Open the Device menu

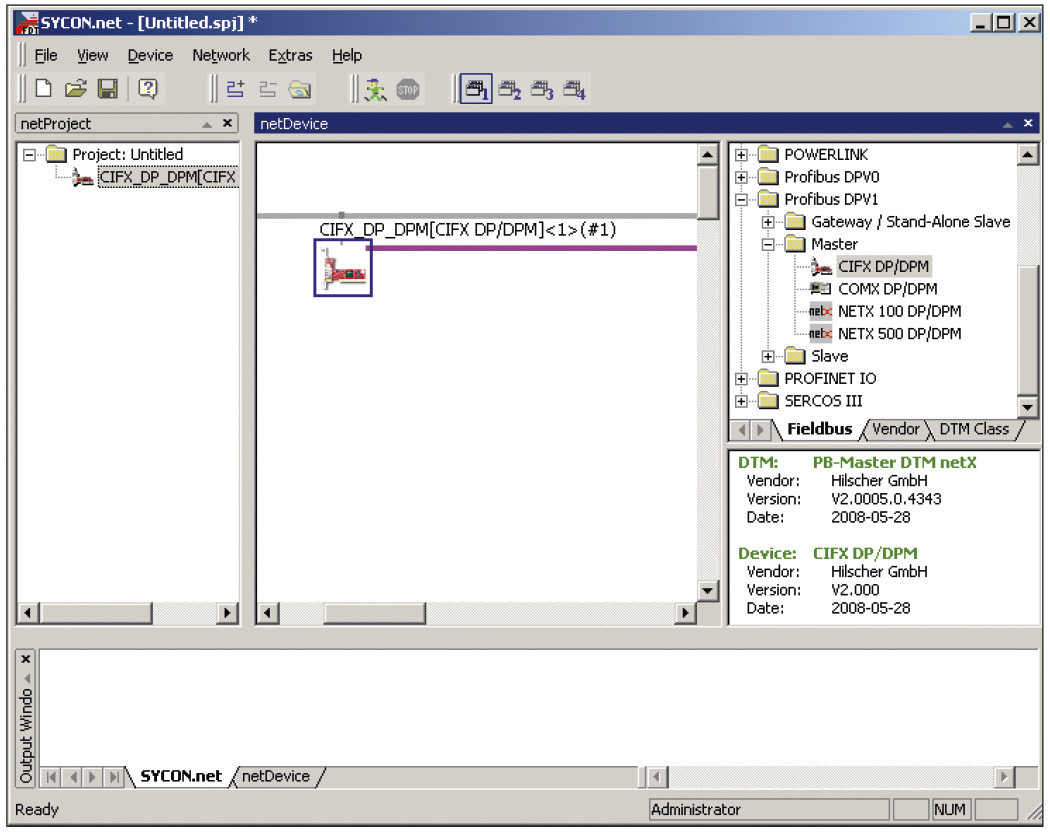[150, 56]
